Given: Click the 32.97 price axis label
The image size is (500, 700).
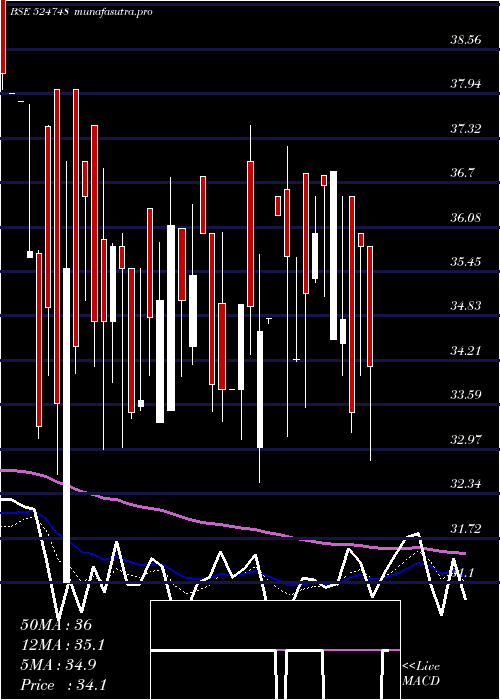Looking at the screenshot, I should point(466,440).
